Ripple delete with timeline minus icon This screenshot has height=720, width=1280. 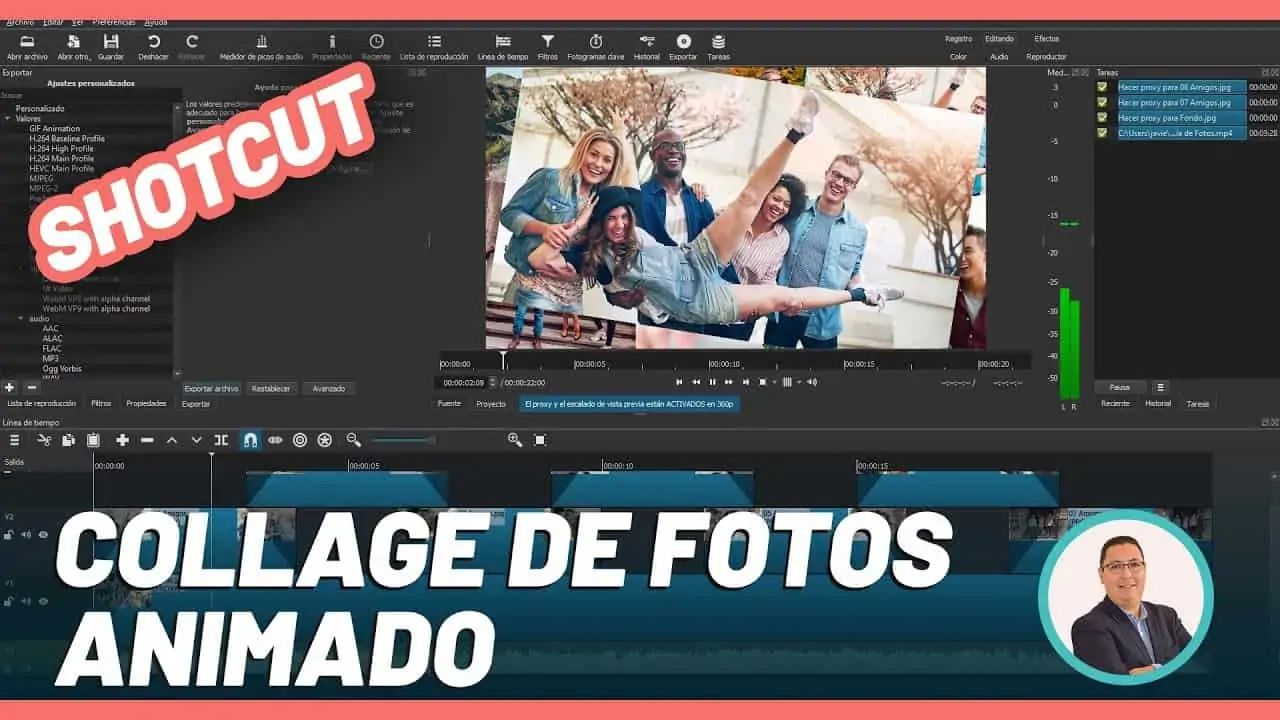[x=147, y=440]
